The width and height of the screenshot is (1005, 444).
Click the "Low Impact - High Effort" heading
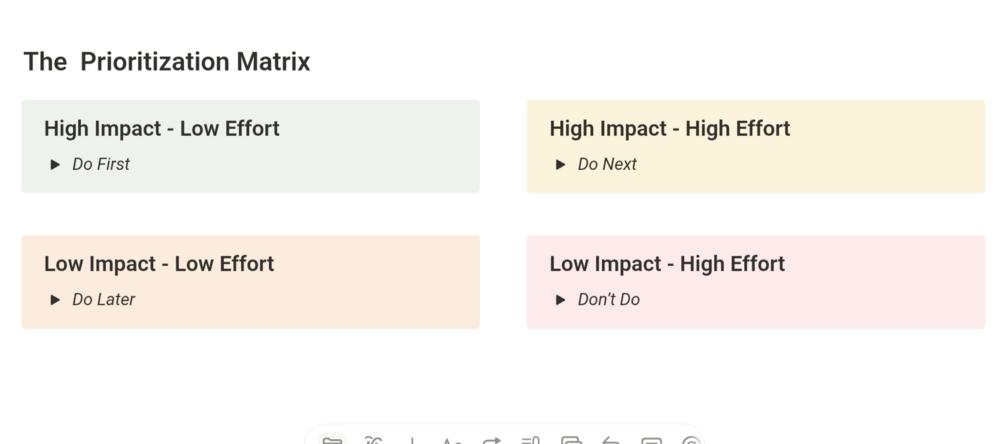click(667, 264)
